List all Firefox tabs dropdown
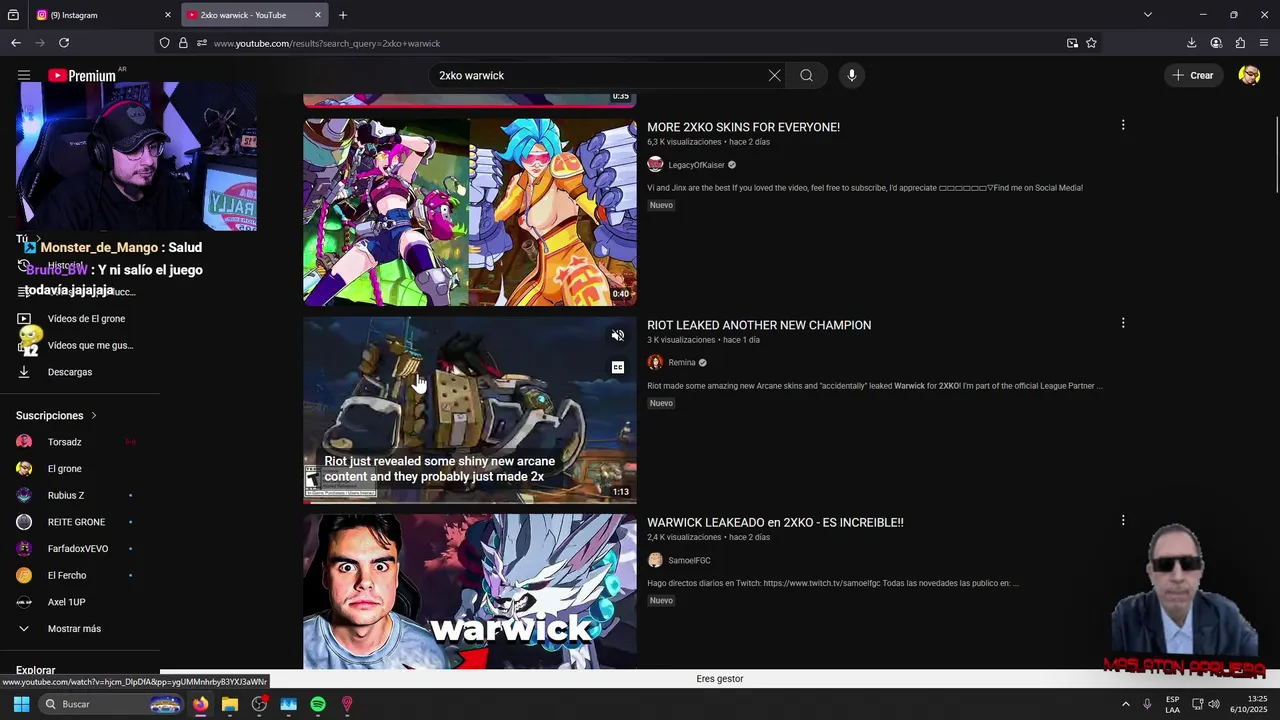 (x=1148, y=15)
